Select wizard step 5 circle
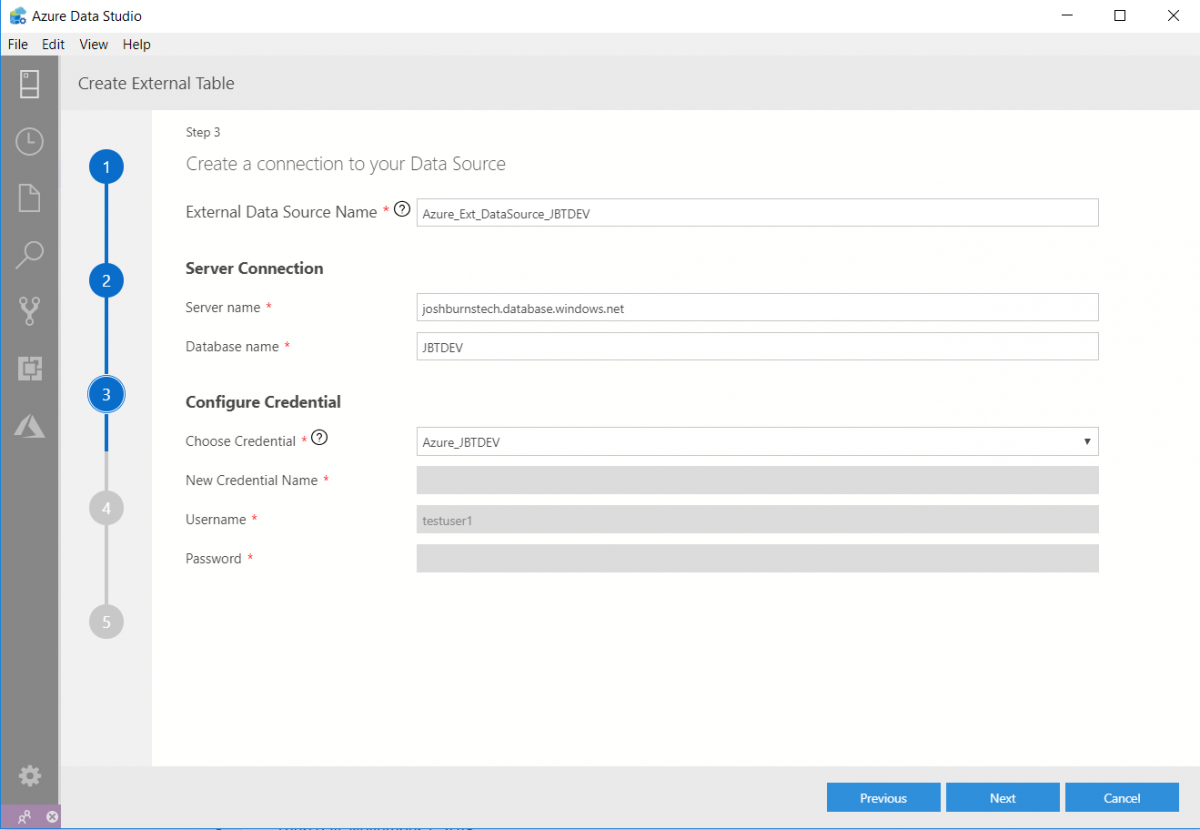Screen dimensions: 1200x830 click(106, 622)
